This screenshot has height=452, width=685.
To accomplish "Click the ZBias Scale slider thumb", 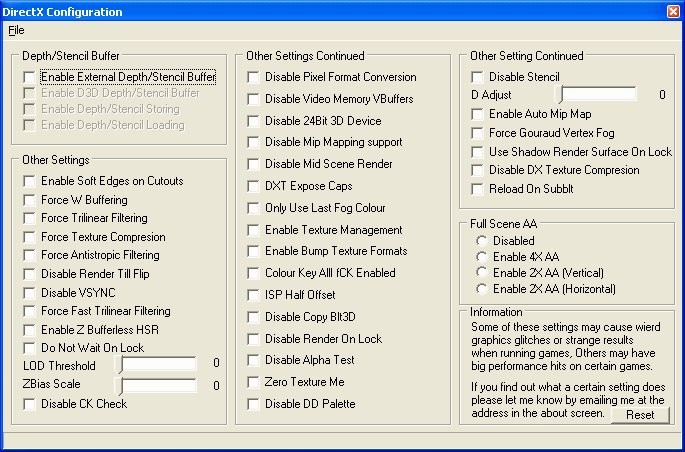I will (x=121, y=386).
